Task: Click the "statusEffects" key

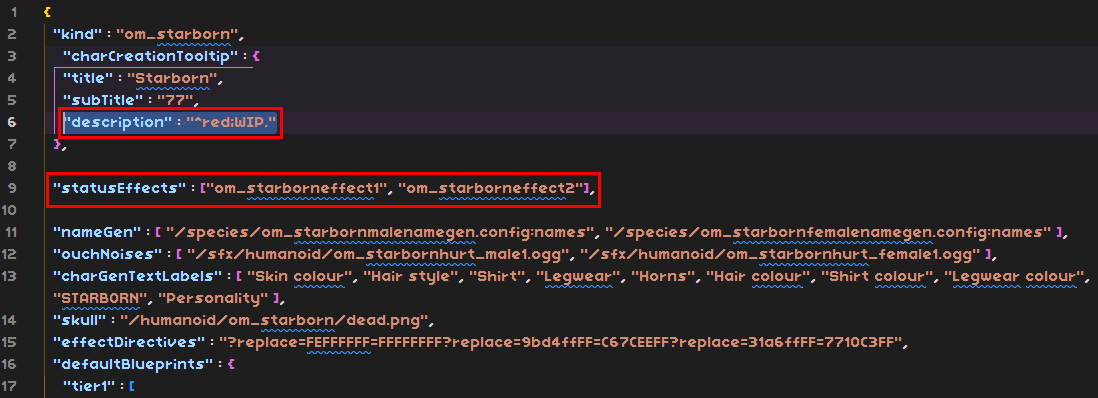Action: click(x=119, y=187)
